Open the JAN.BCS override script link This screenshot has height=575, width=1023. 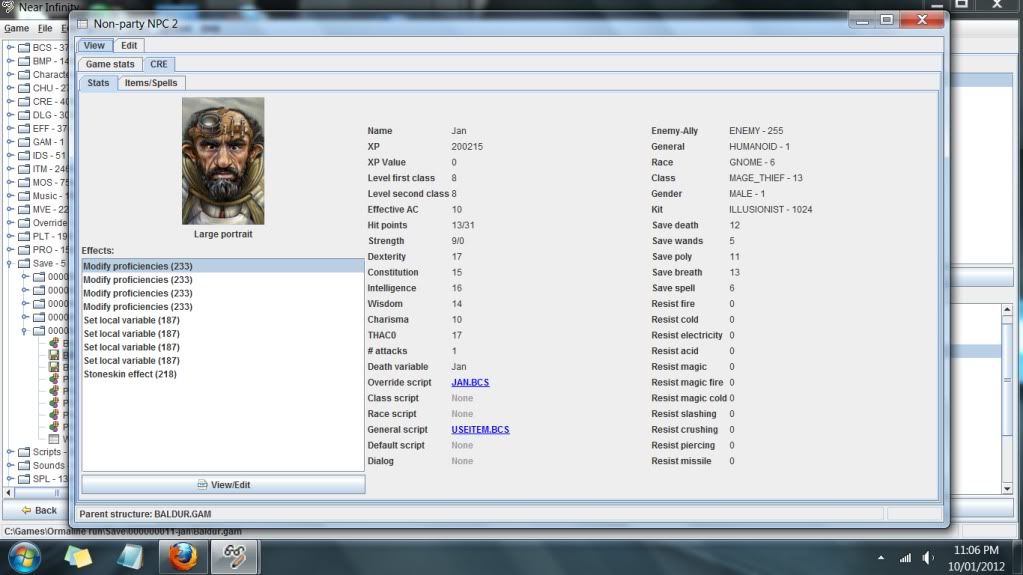click(470, 382)
